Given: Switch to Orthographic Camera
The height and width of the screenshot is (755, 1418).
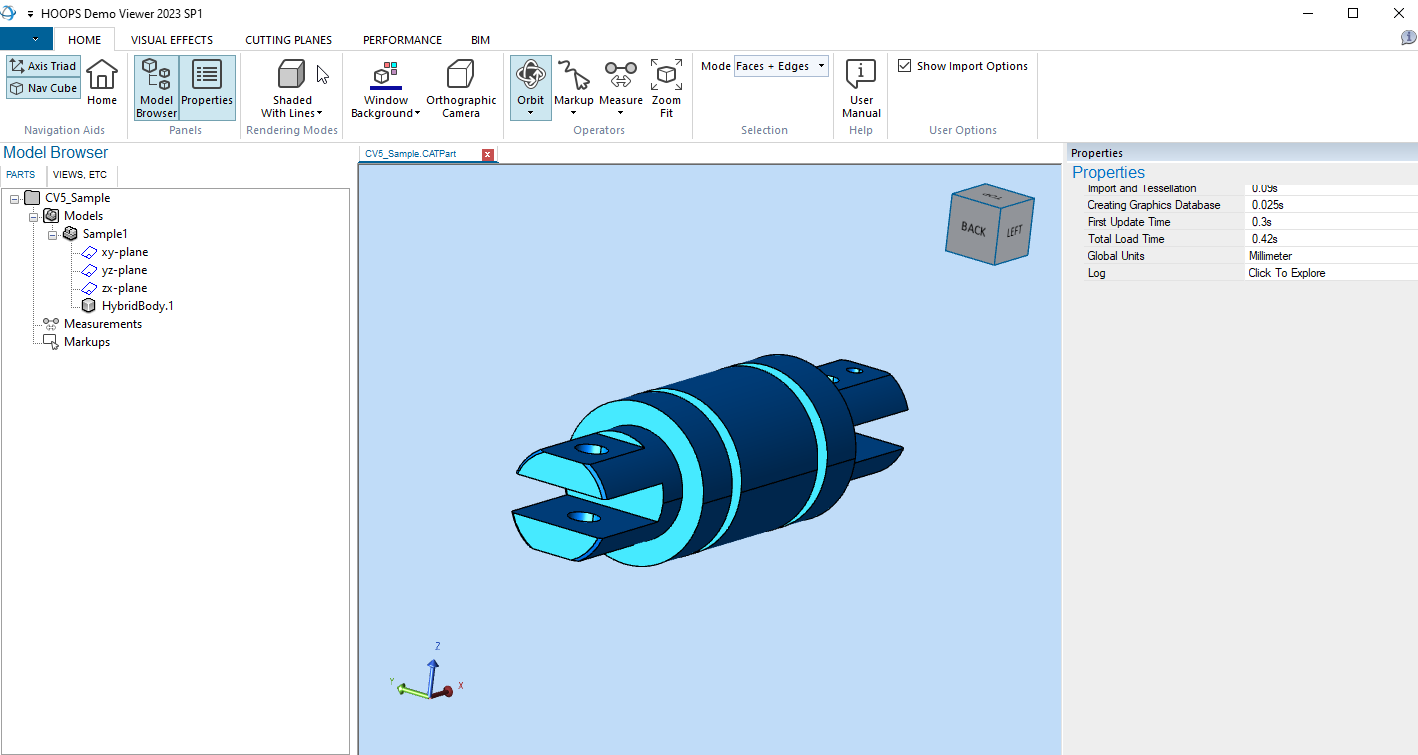Looking at the screenshot, I should (x=461, y=87).
